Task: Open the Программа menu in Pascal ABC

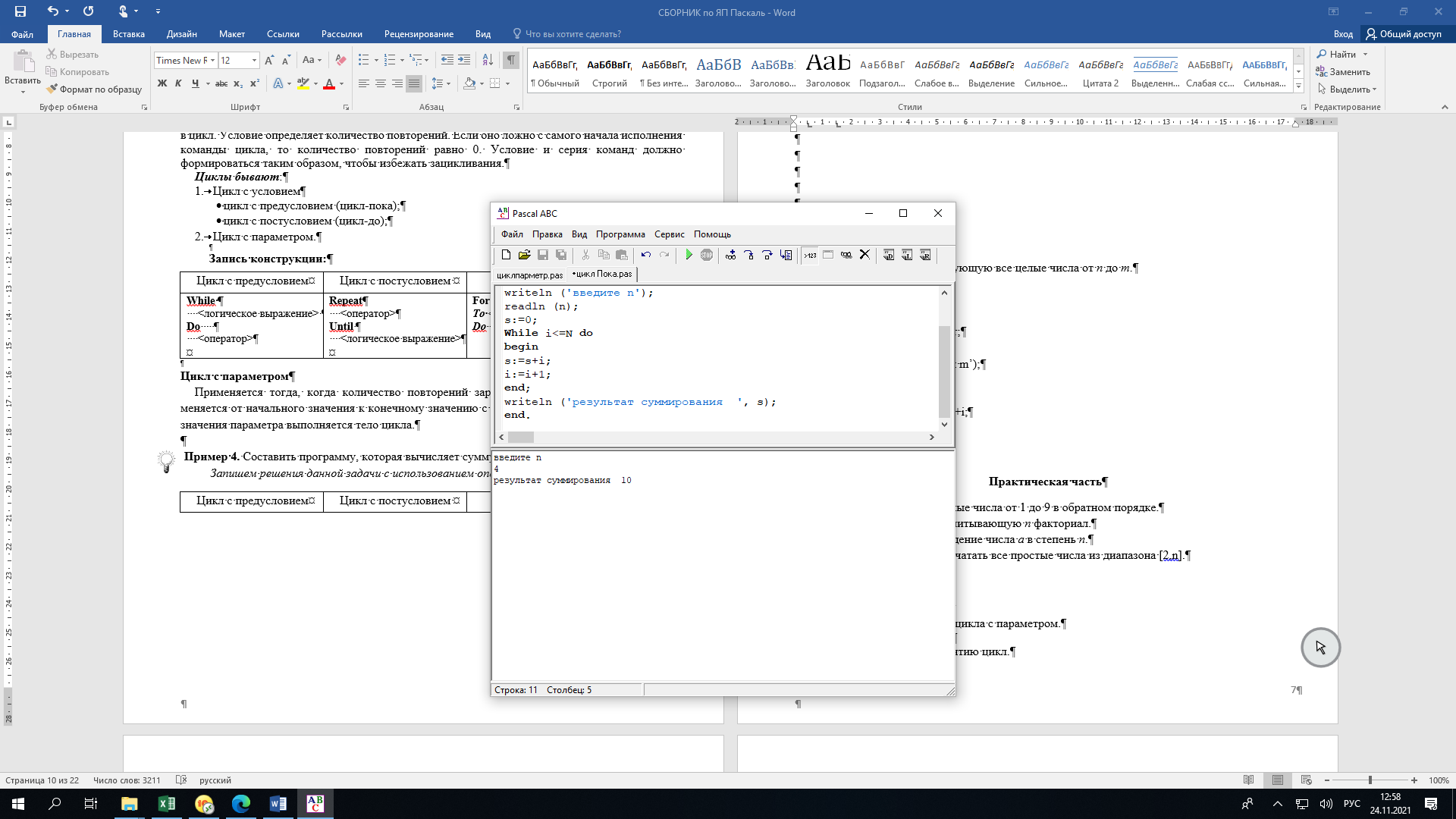Action: (x=619, y=234)
